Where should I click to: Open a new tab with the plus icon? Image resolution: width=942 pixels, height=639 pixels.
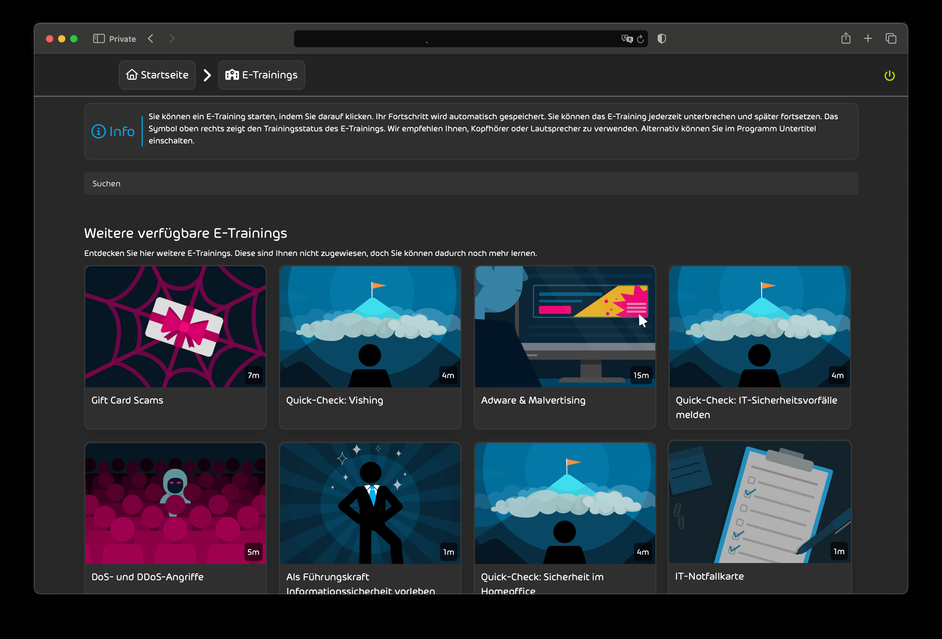(x=868, y=38)
